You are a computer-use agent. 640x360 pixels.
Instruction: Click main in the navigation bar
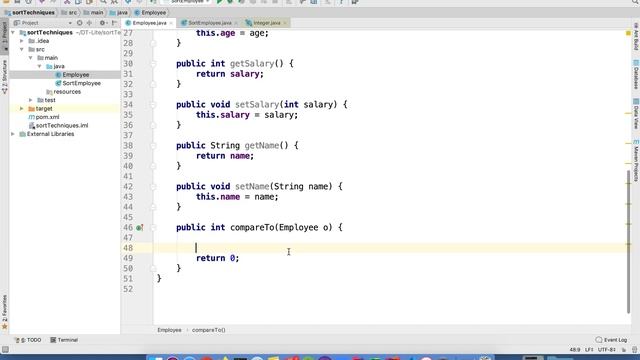point(93,13)
